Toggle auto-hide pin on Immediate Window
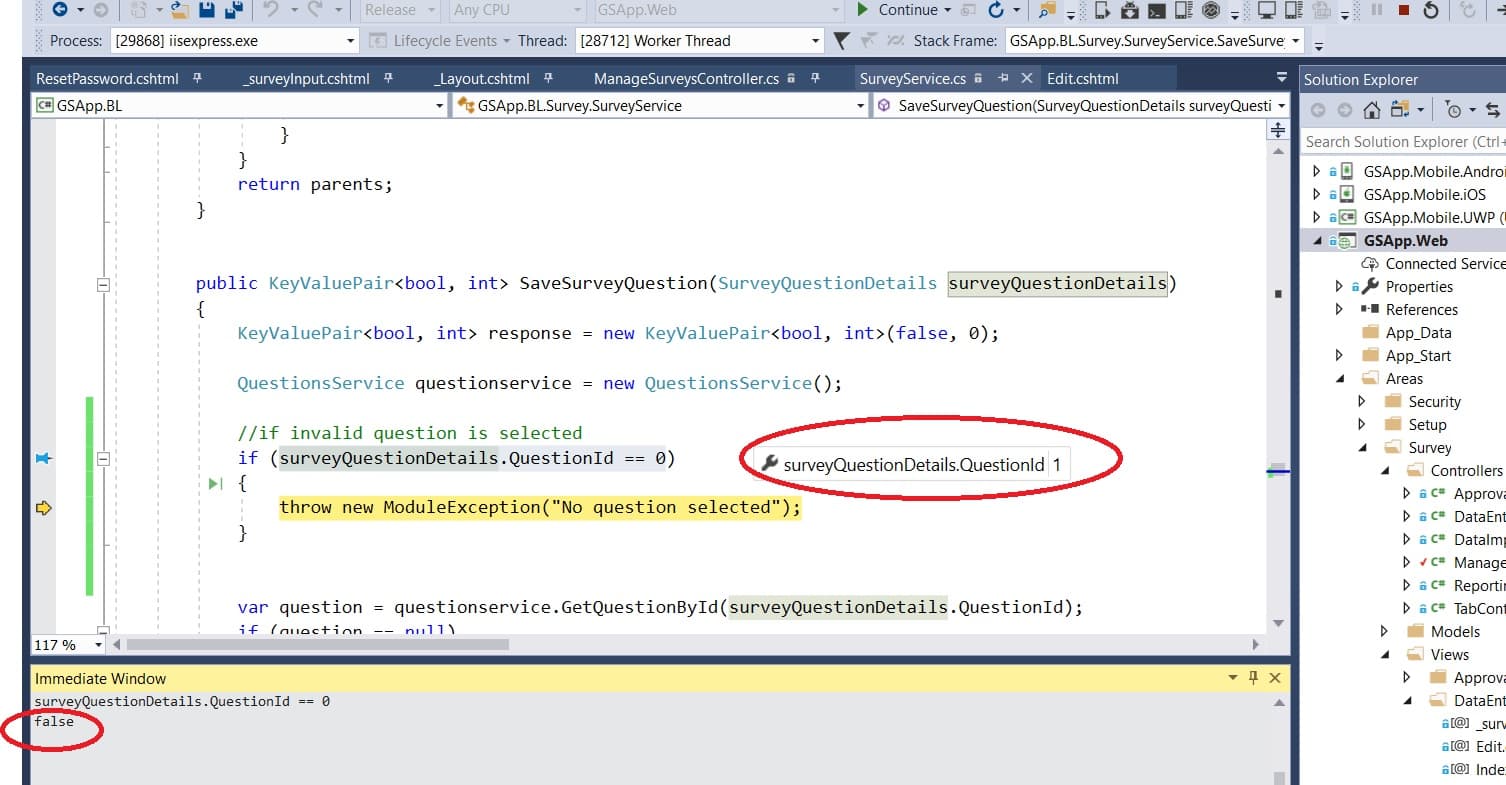The image size is (1506, 785). 1253,678
